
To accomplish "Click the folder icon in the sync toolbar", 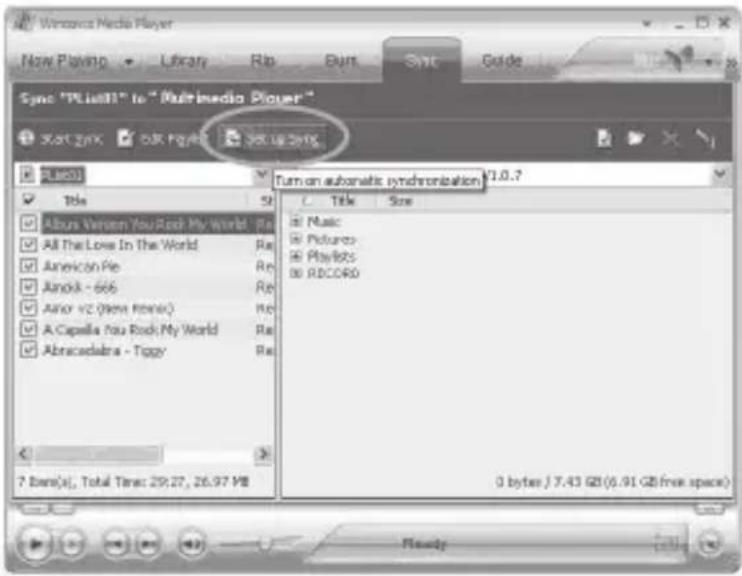I will 636,138.
